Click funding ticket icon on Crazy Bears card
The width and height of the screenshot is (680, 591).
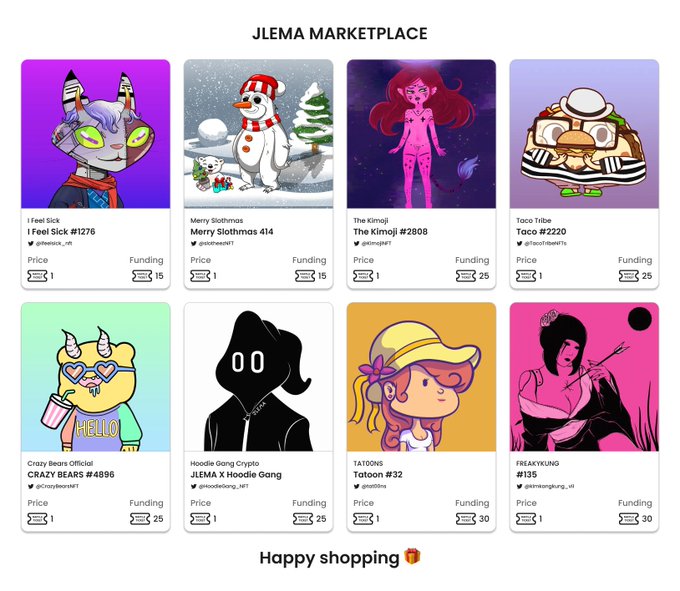pos(140,519)
